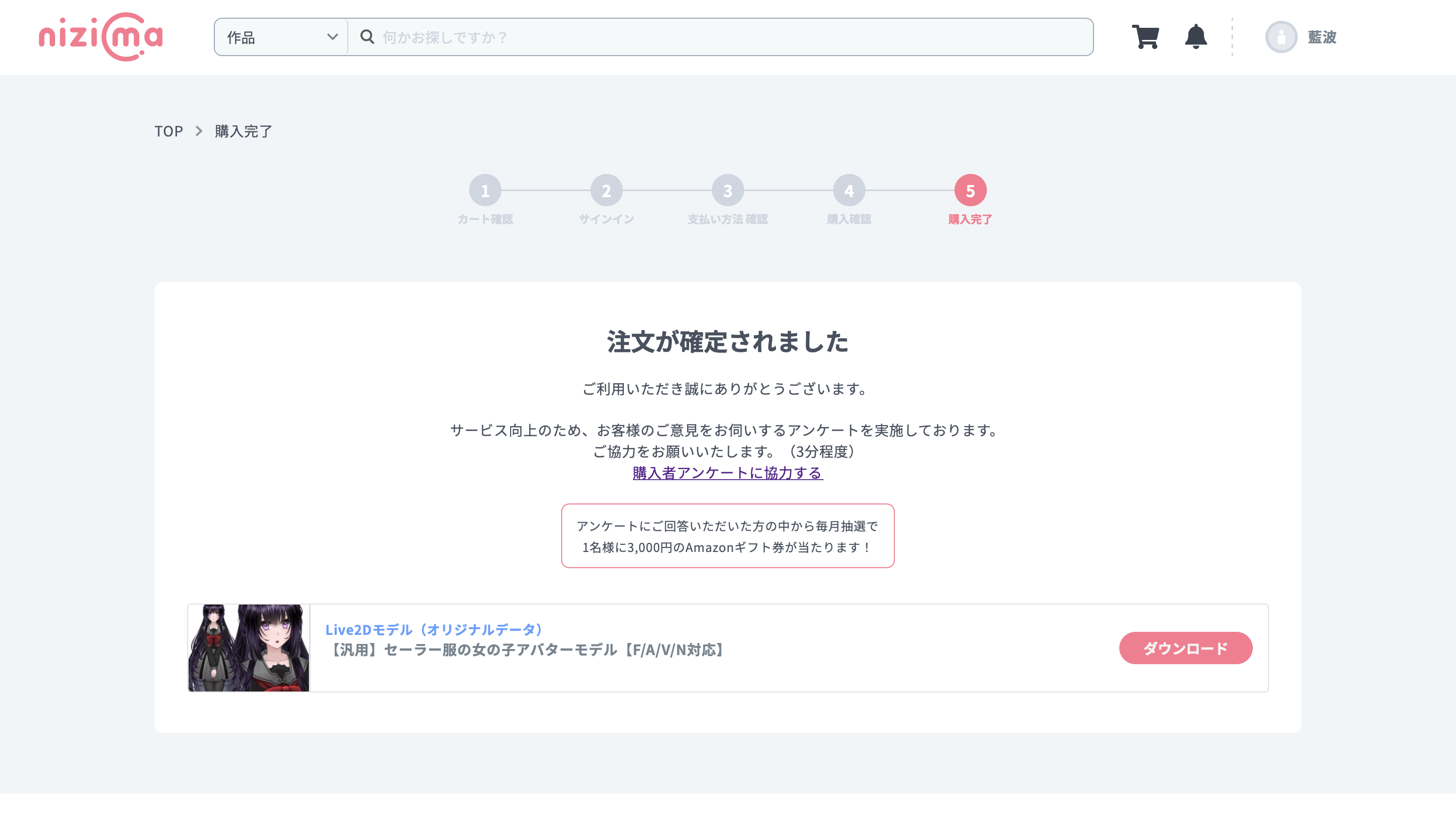Click step 4 購入確認 on progress bar
1456x831 pixels.
click(848, 191)
